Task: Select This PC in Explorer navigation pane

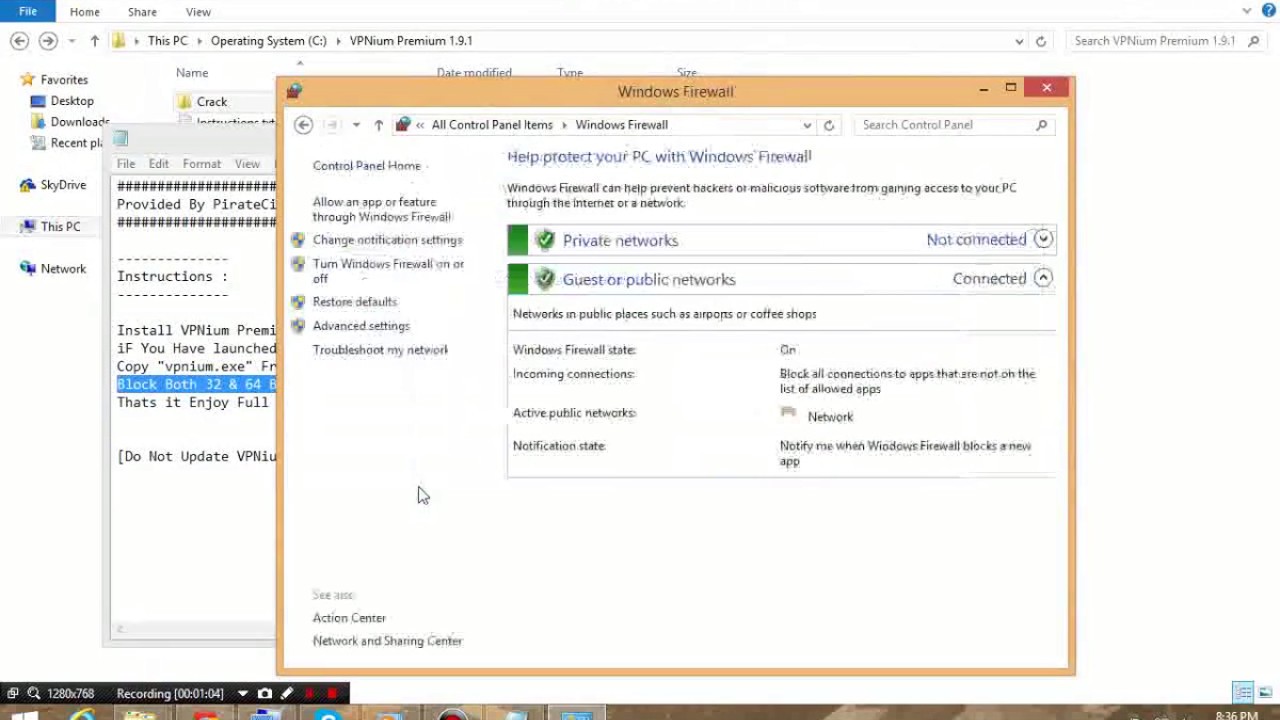Action: [x=60, y=227]
